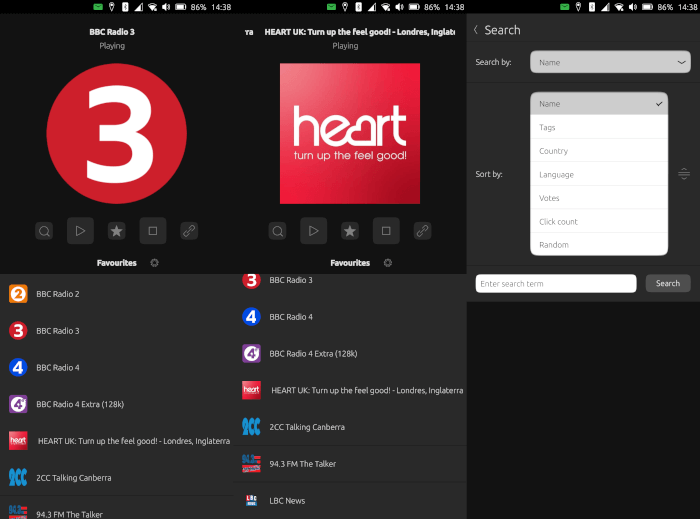700x519 pixels.
Task: Select 2CC Talking Canberra in the first list
Action: [117, 477]
